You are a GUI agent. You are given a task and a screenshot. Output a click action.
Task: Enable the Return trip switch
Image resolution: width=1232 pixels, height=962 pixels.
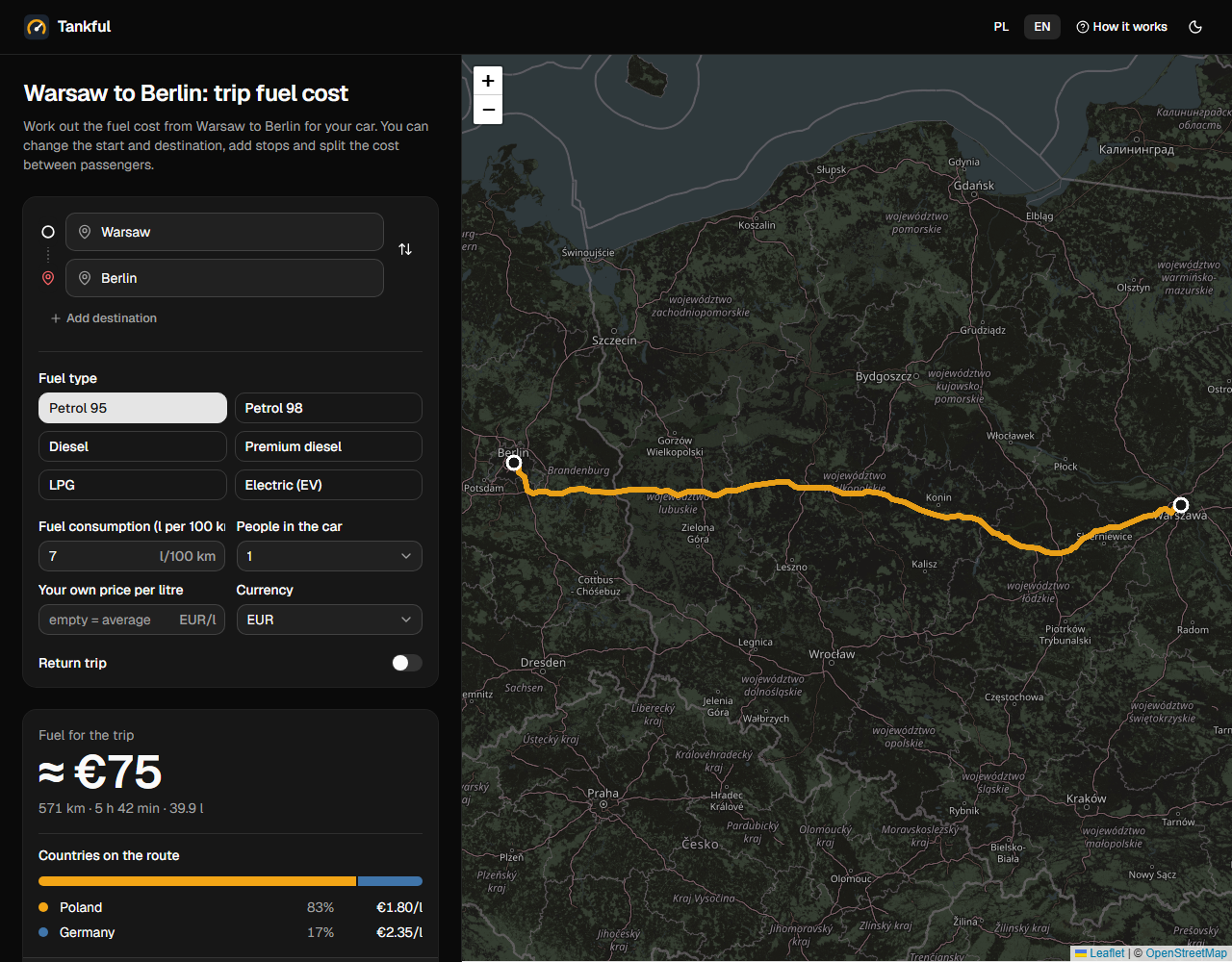point(406,663)
